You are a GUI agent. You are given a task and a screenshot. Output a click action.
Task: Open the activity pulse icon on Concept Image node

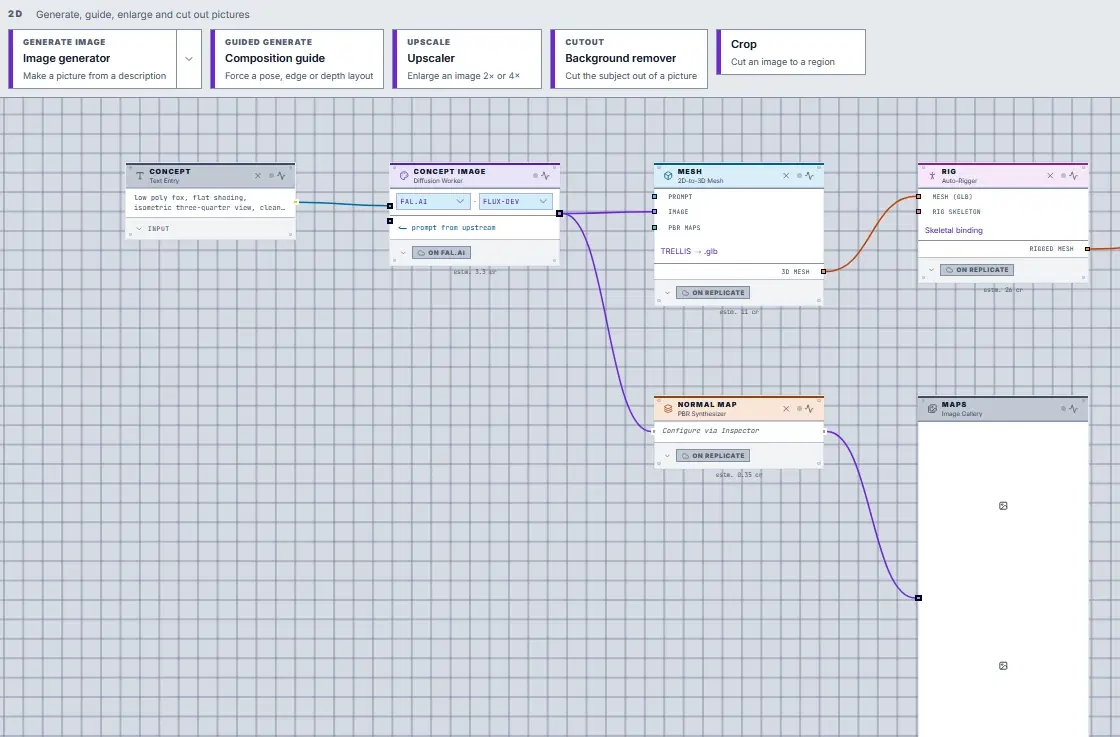click(545, 176)
